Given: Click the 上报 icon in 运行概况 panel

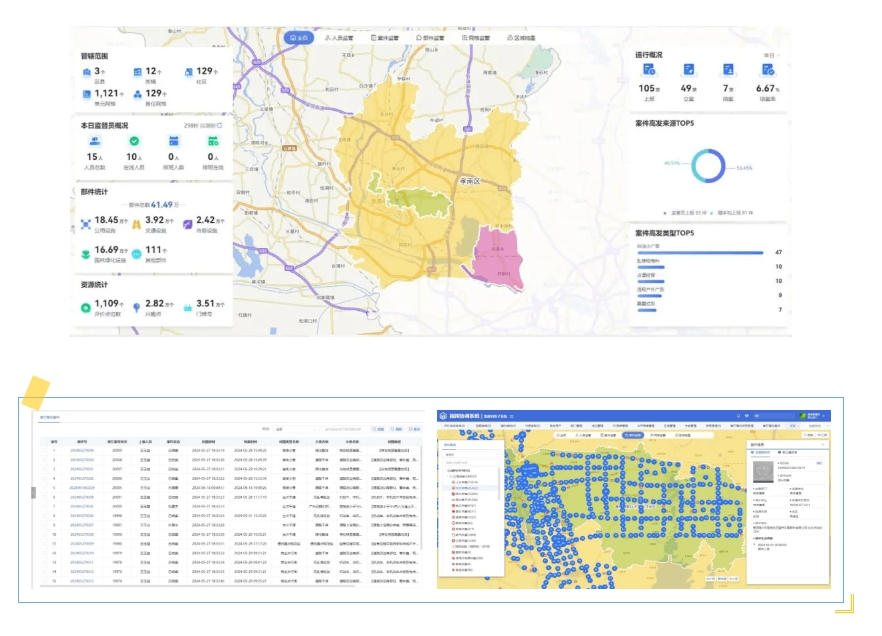Looking at the screenshot, I should pos(649,70).
